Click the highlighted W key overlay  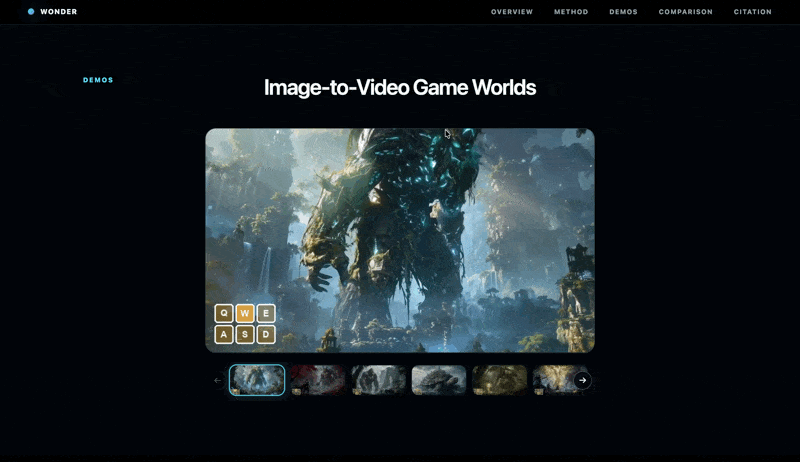point(245,313)
